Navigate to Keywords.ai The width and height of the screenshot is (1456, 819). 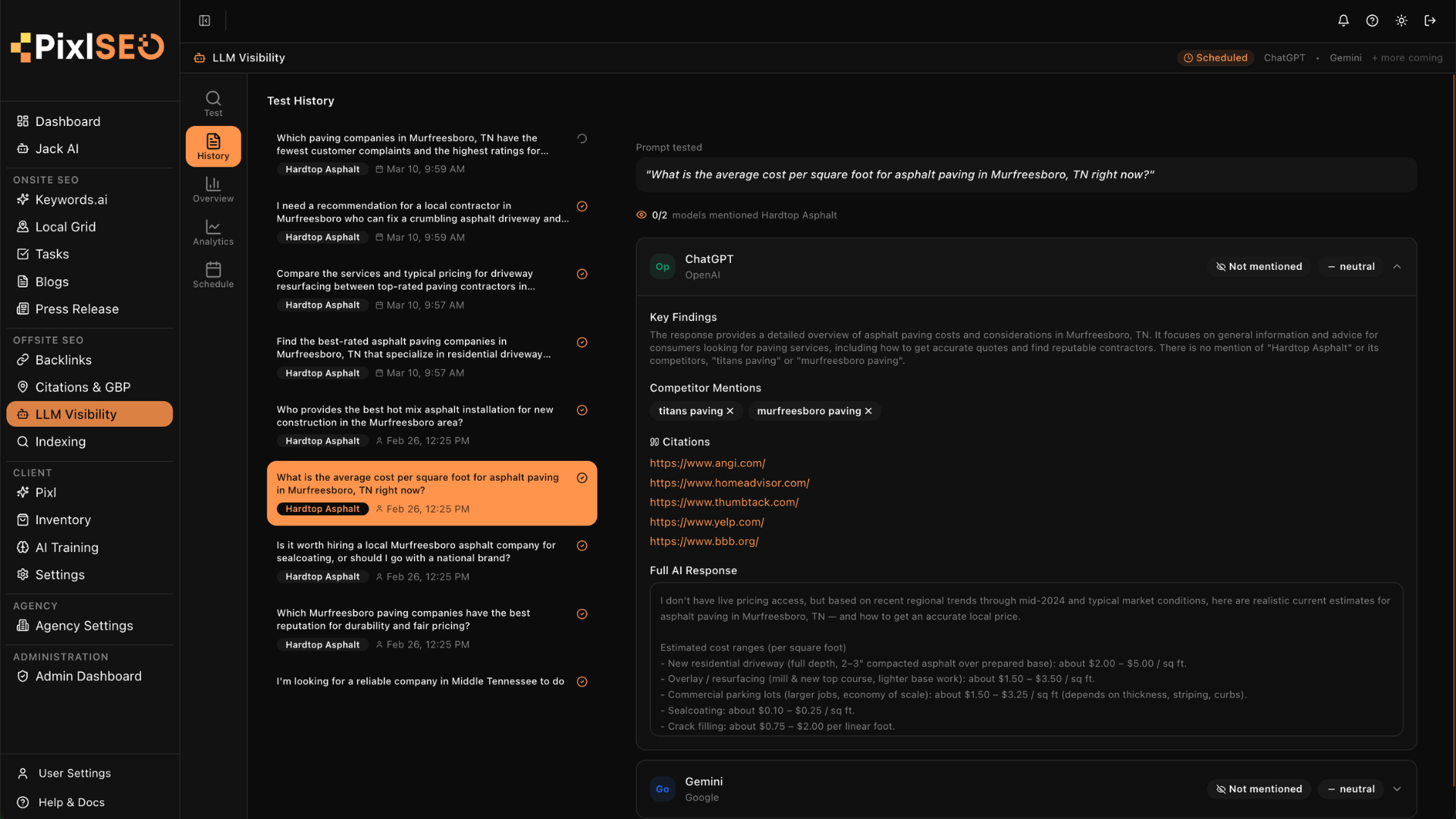tap(89, 199)
